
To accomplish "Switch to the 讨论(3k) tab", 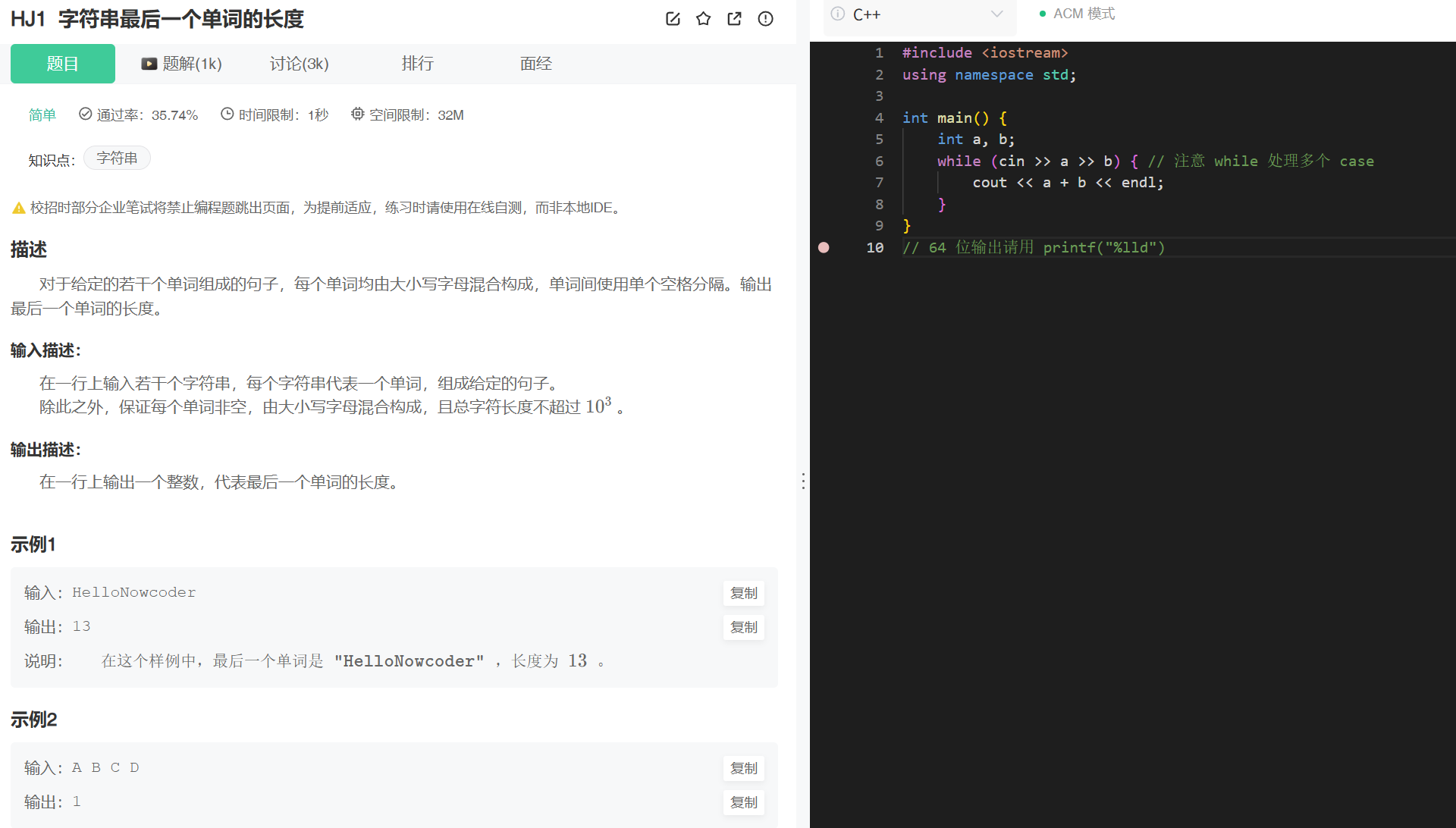I will (299, 64).
